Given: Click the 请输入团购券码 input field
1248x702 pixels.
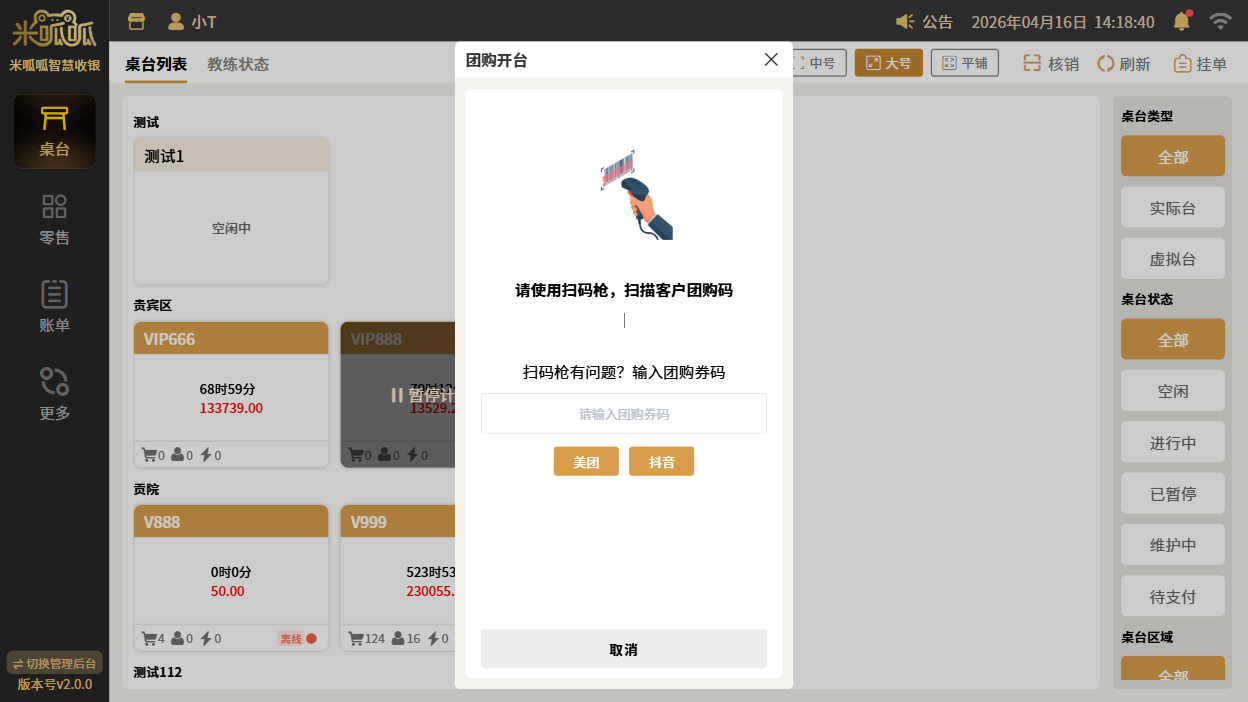Looking at the screenshot, I should coord(623,414).
